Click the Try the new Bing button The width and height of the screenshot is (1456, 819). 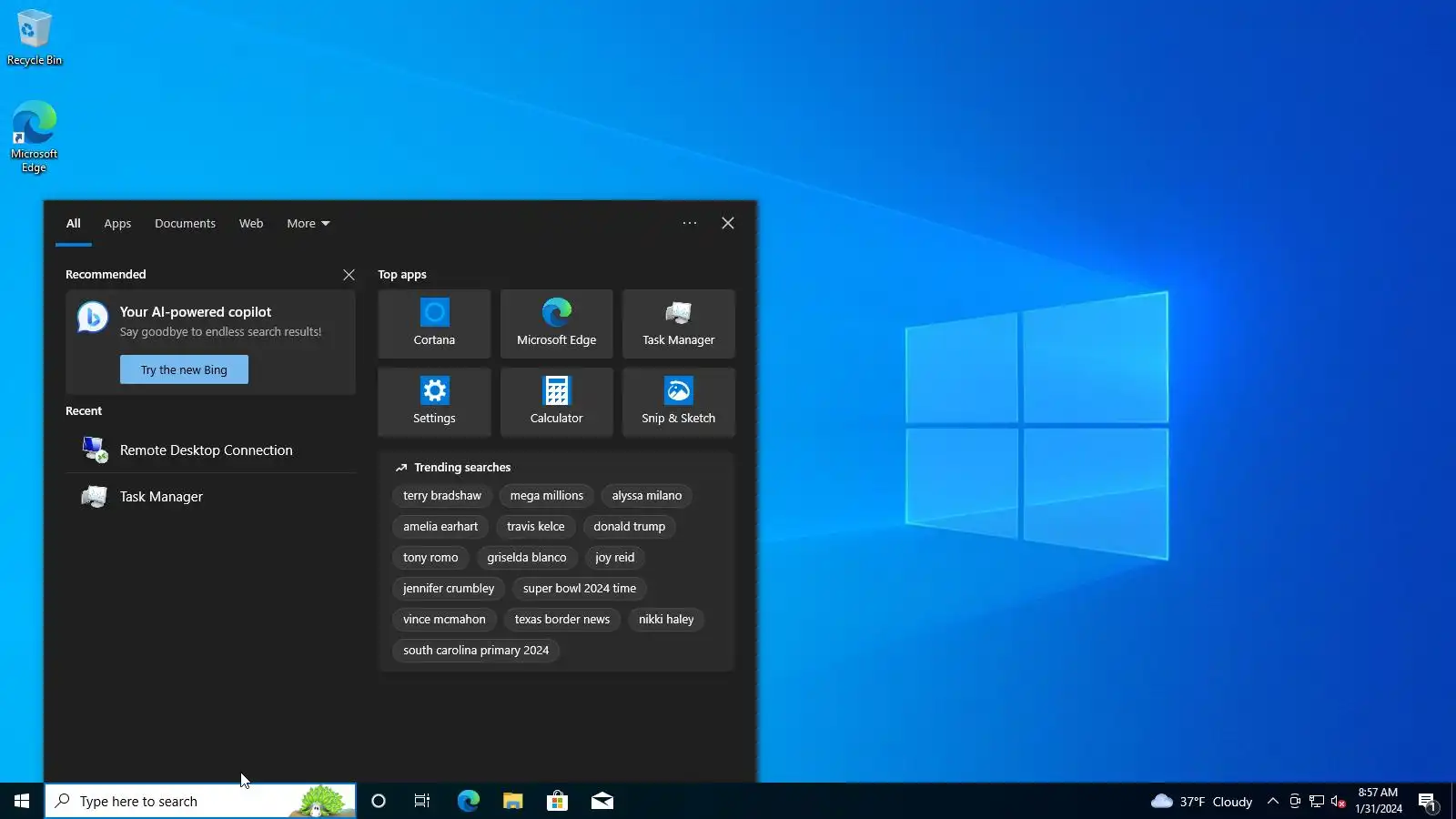pyautogui.click(x=184, y=369)
